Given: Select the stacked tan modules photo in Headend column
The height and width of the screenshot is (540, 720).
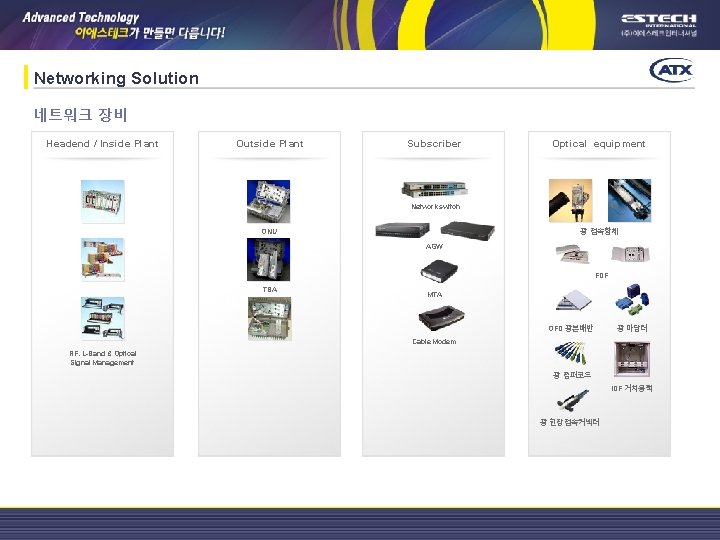Looking at the screenshot, I should coord(102,259).
